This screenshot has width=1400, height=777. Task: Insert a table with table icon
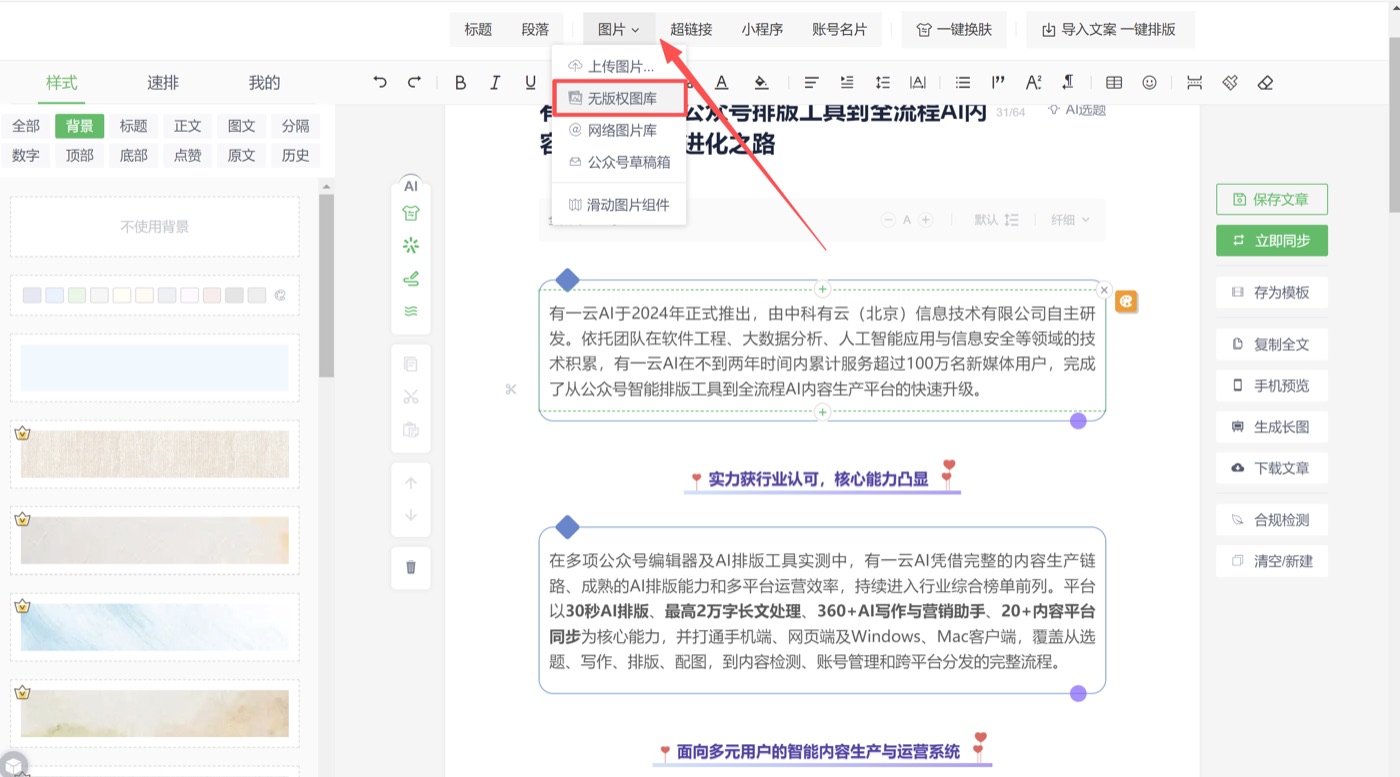tap(1114, 83)
